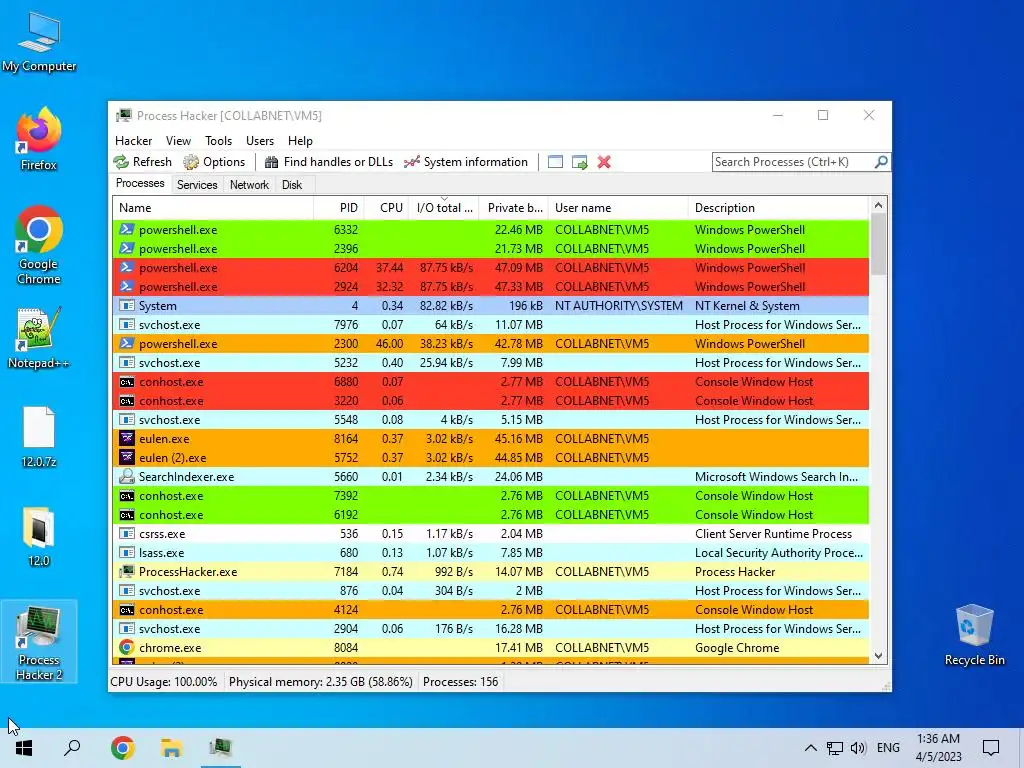Sort by the Description column header
The width and height of the screenshot is (1024, 768).
[x=778, y=208]
